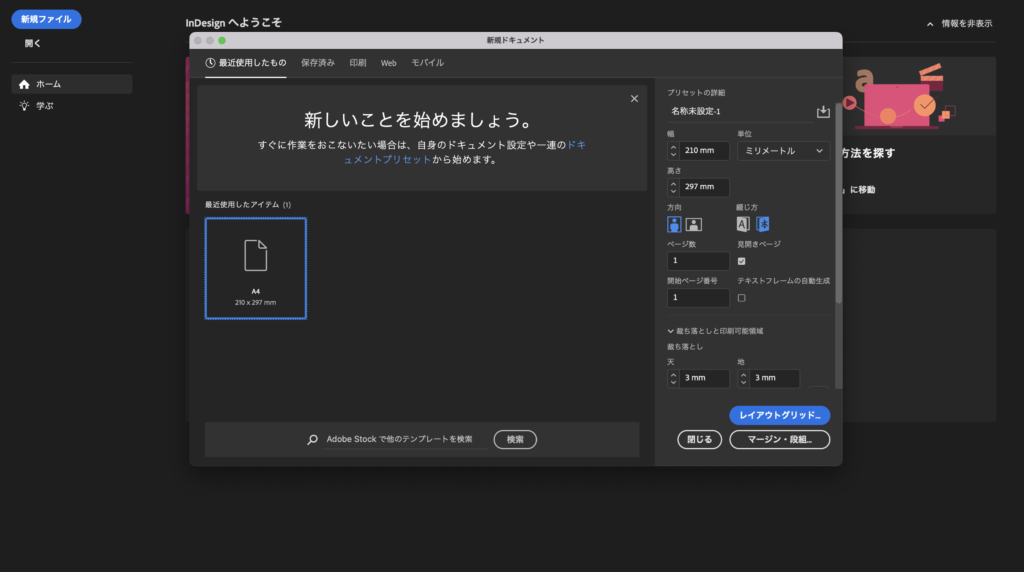This screenshot has width=1024, height=572.
Task: Switch to the Mobile tab
Action: (x=427, y=63)
